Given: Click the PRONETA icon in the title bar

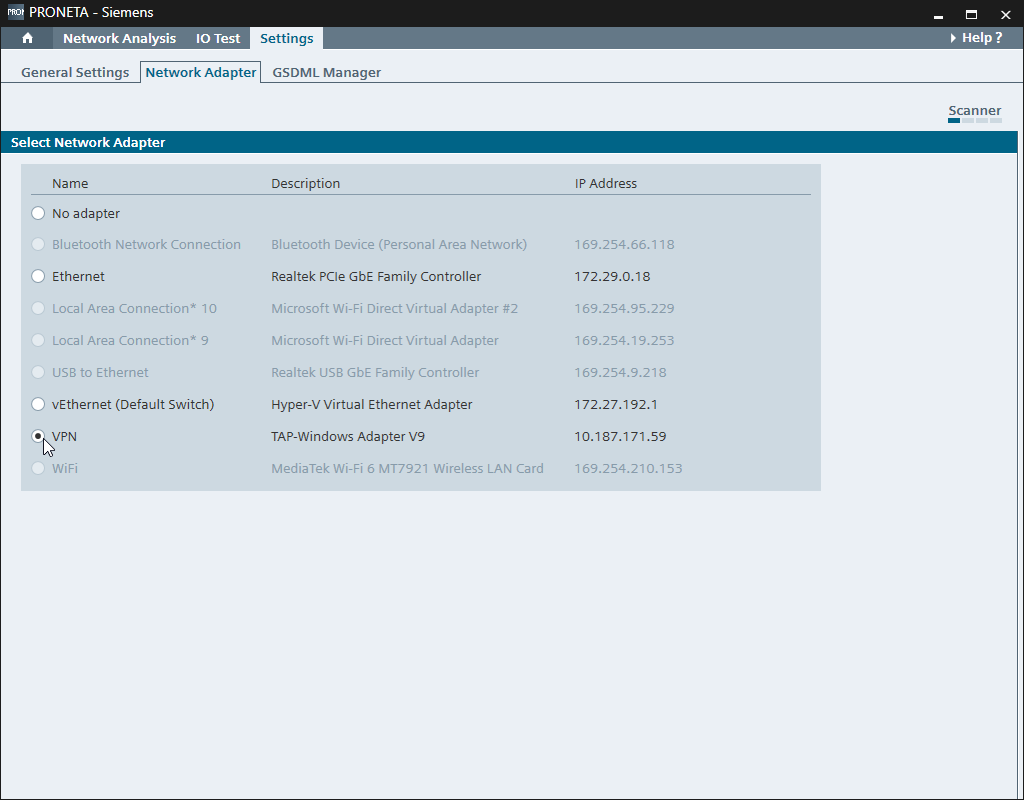Looking at the screenshot, I should point(14,13).
